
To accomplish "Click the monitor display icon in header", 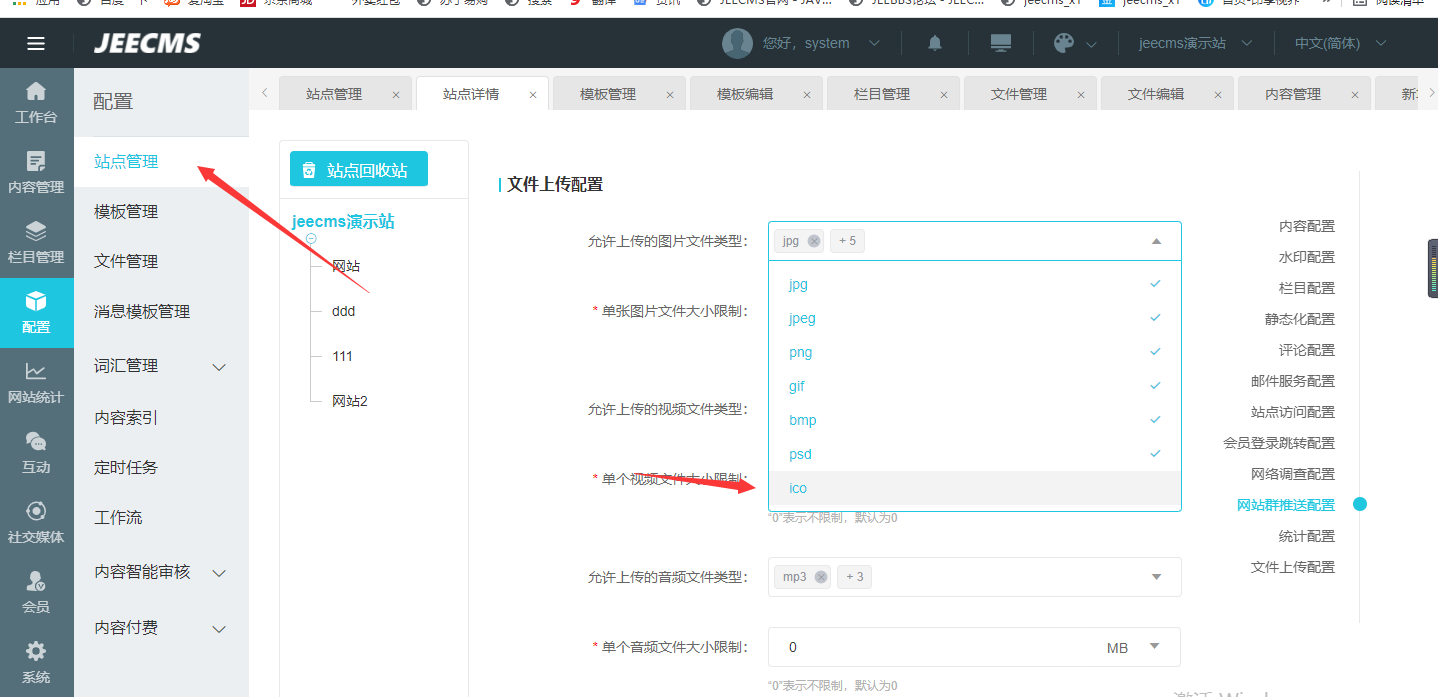I will [x=1000, y=43].
